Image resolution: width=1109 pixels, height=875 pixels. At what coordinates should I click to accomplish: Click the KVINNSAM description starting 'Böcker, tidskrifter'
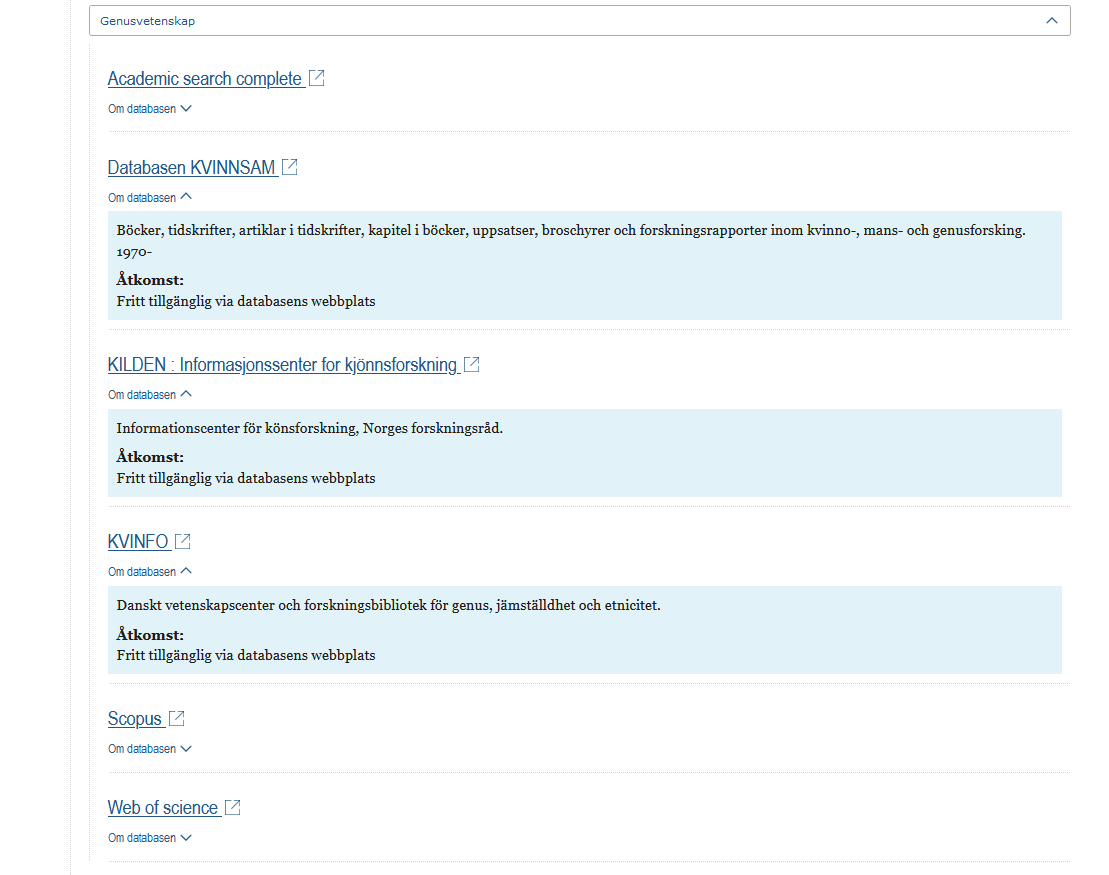coord(571,241)
